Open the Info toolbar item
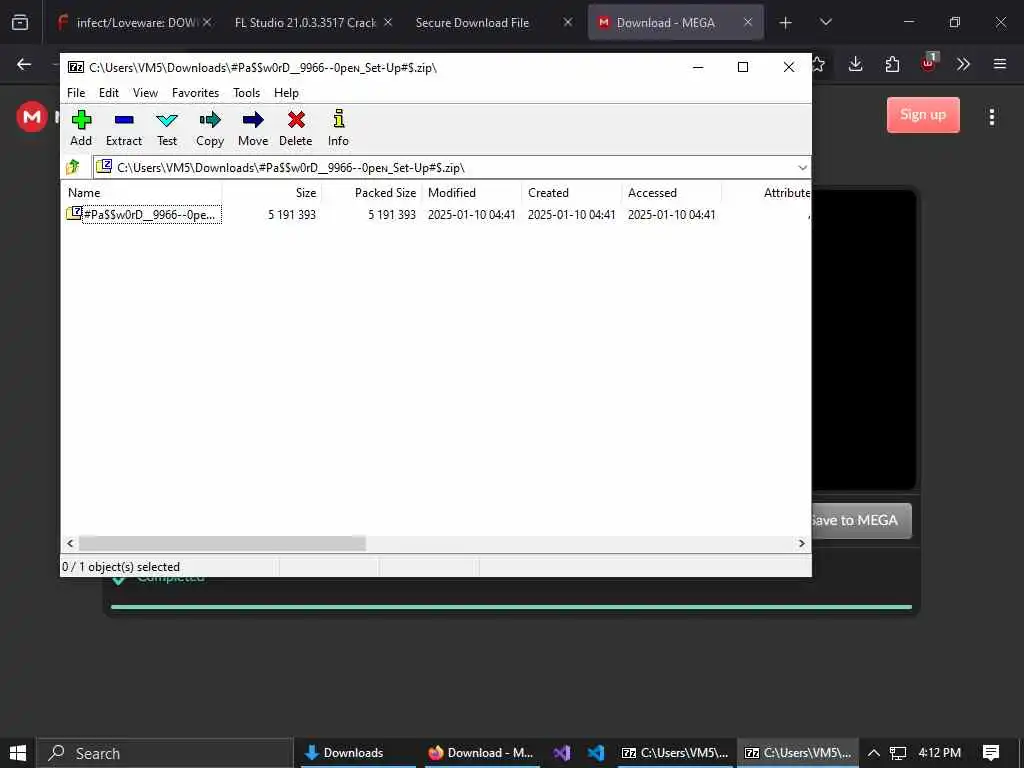 pos(338,128)
